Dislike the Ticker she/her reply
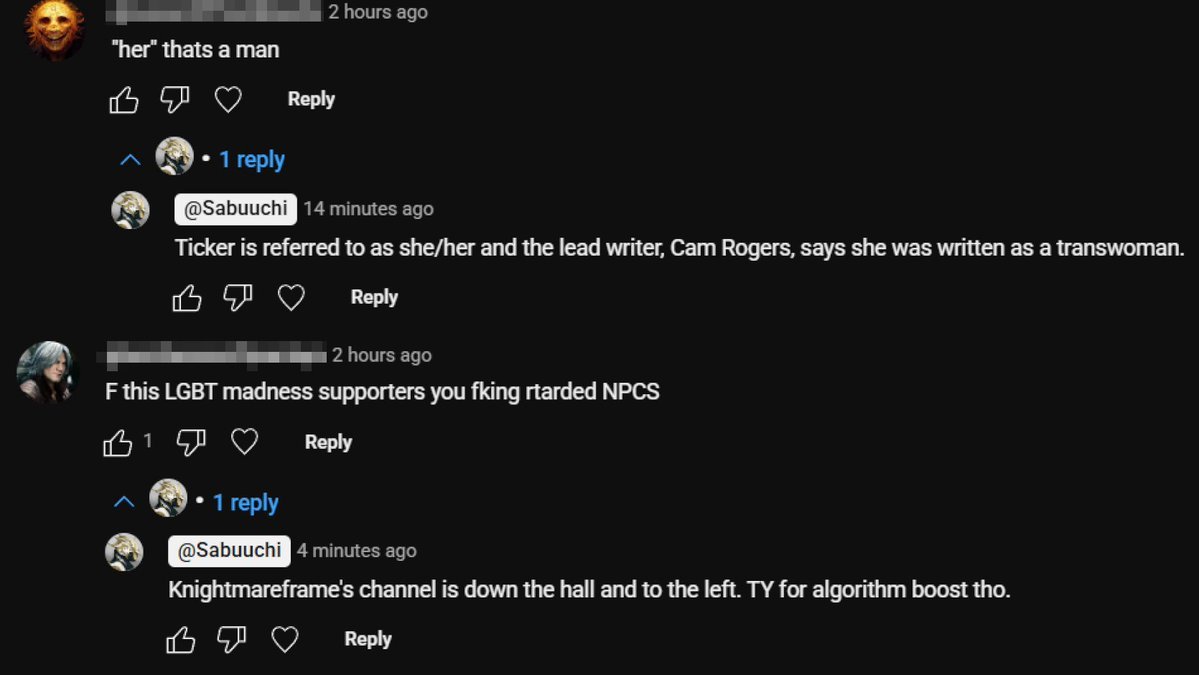Screen dimensions: 1199x675 238,298
